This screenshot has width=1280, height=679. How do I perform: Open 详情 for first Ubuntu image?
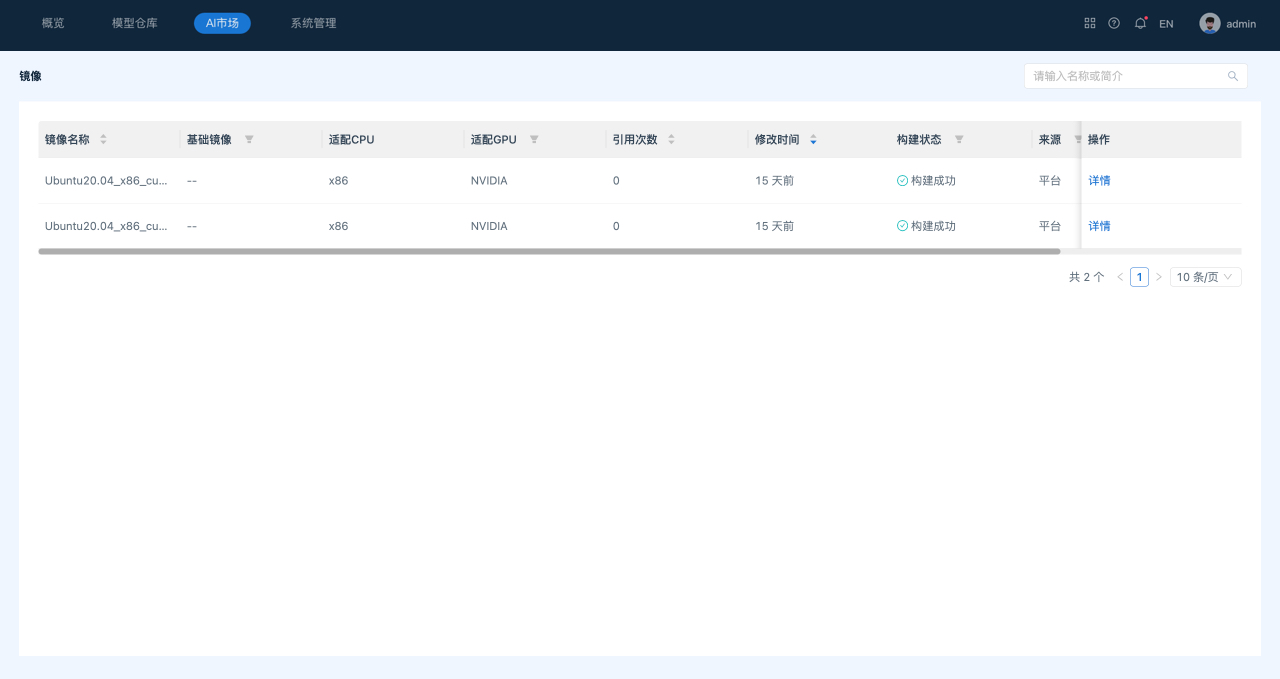(1099, 181)
